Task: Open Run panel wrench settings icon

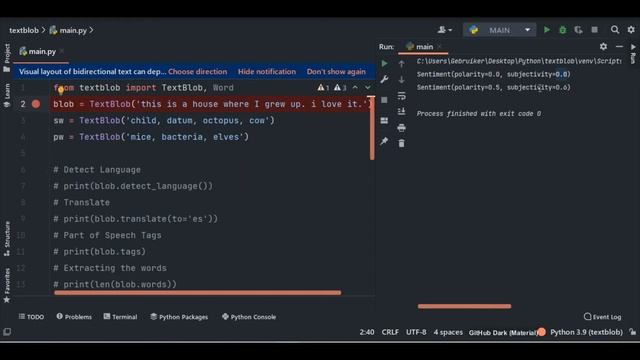Action: [x=384, y=79]
